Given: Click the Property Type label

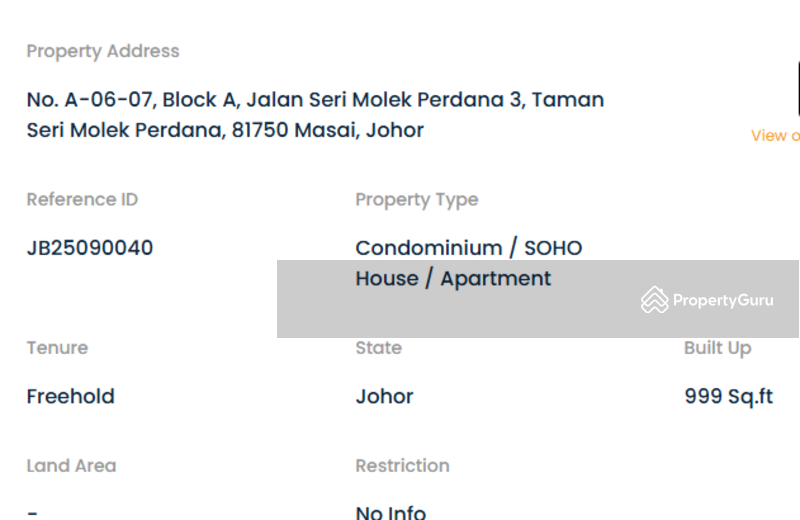Looking at the screenshot, I should [417, 200].
